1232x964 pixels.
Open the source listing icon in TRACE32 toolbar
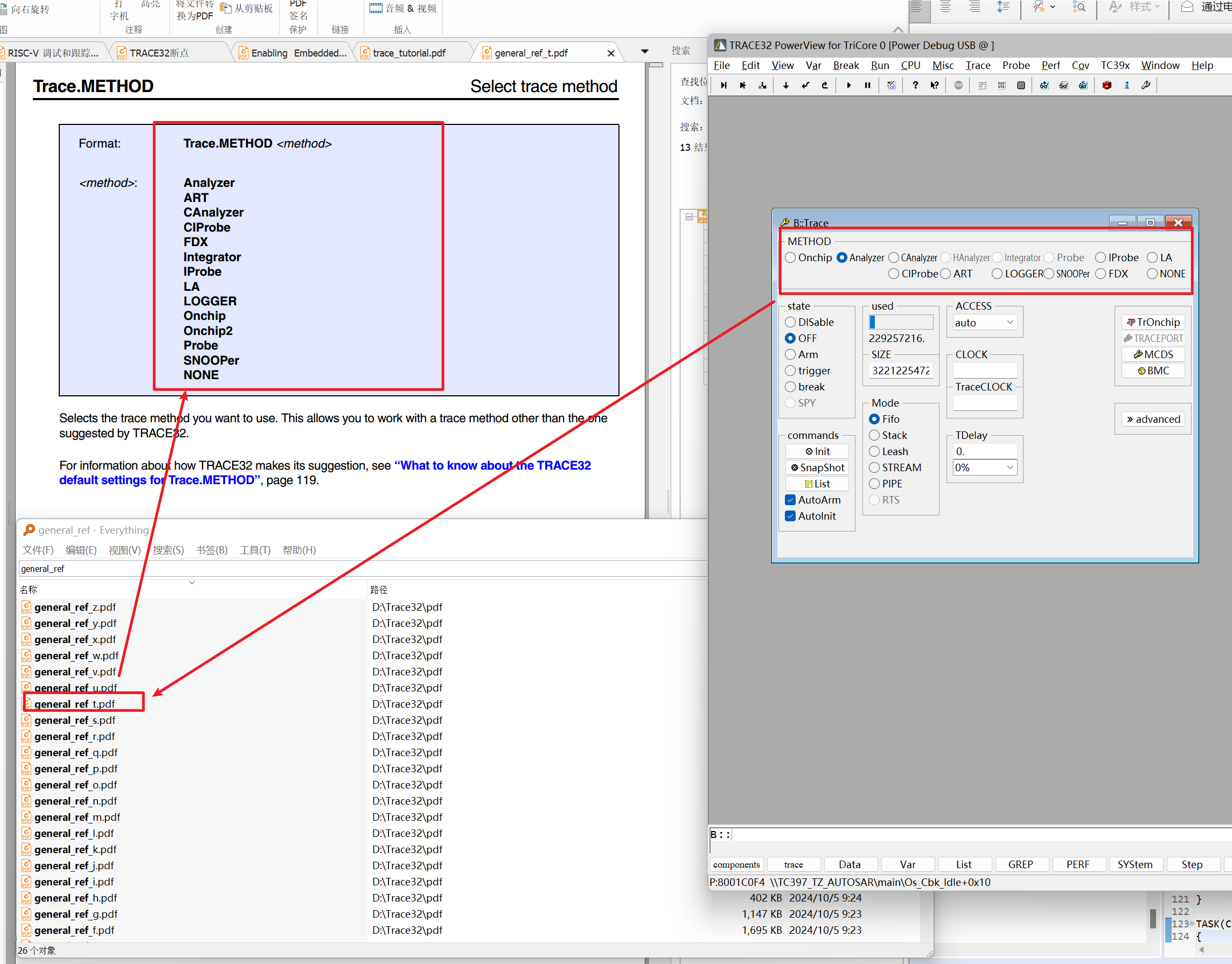point(983,85)
